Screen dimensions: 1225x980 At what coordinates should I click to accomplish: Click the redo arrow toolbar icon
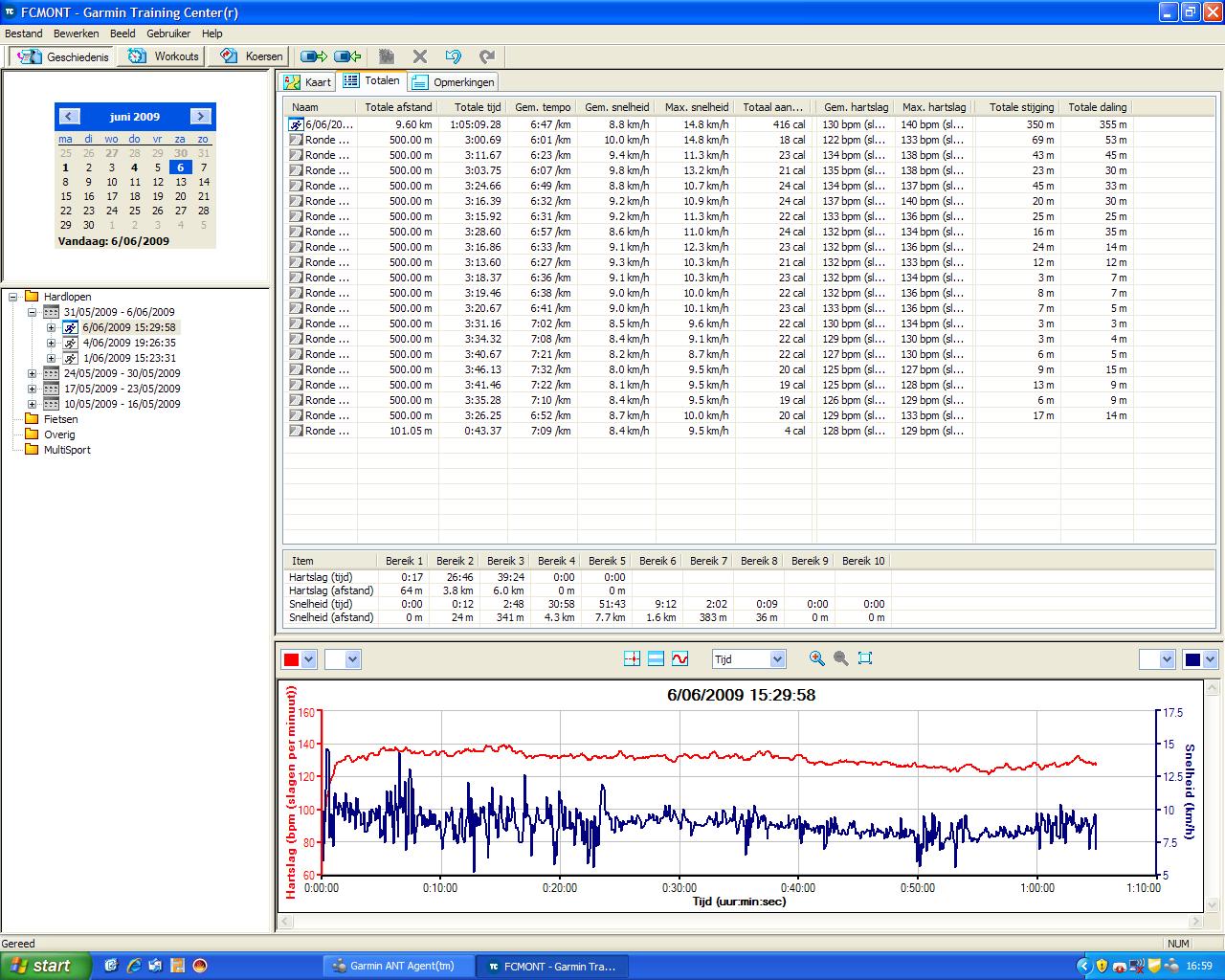click(487, 56)
